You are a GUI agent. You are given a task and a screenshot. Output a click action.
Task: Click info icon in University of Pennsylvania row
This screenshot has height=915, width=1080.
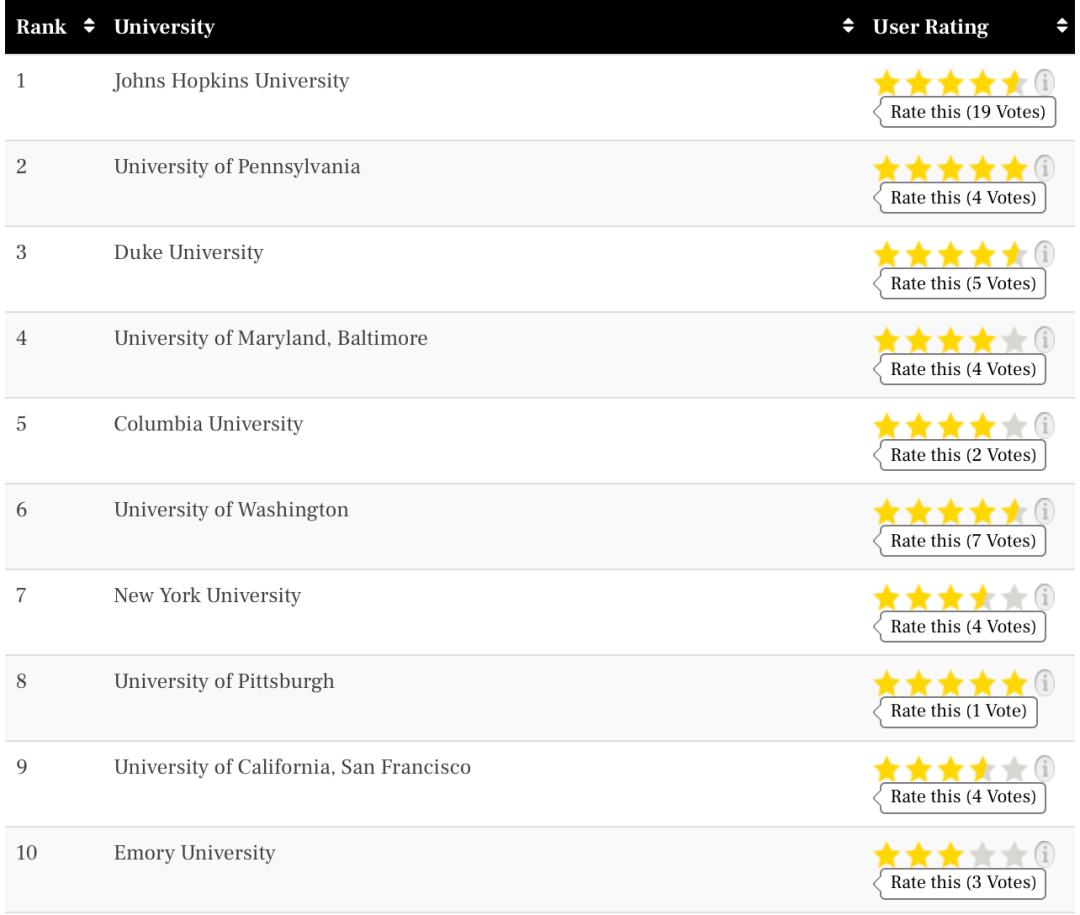point(1044,167)
